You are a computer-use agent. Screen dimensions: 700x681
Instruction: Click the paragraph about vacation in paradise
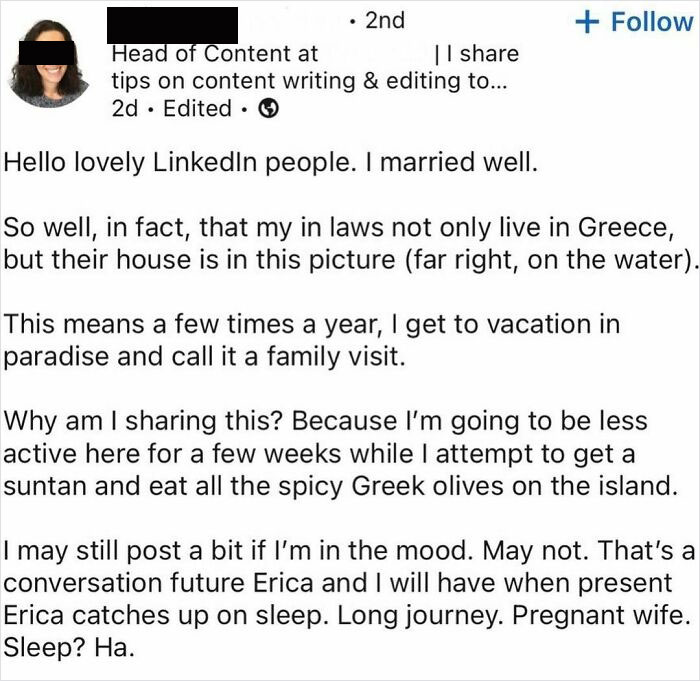coord(312,340)
